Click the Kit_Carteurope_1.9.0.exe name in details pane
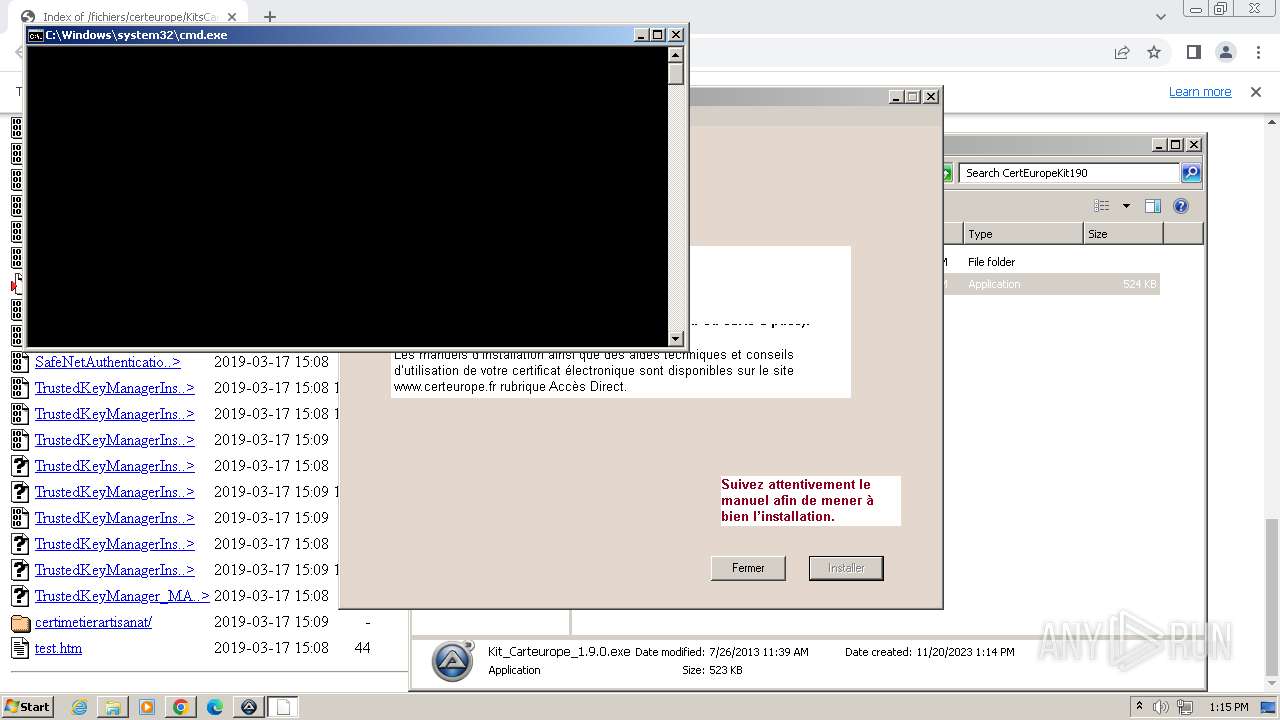The image size is (1280, 720). (559, 651)
